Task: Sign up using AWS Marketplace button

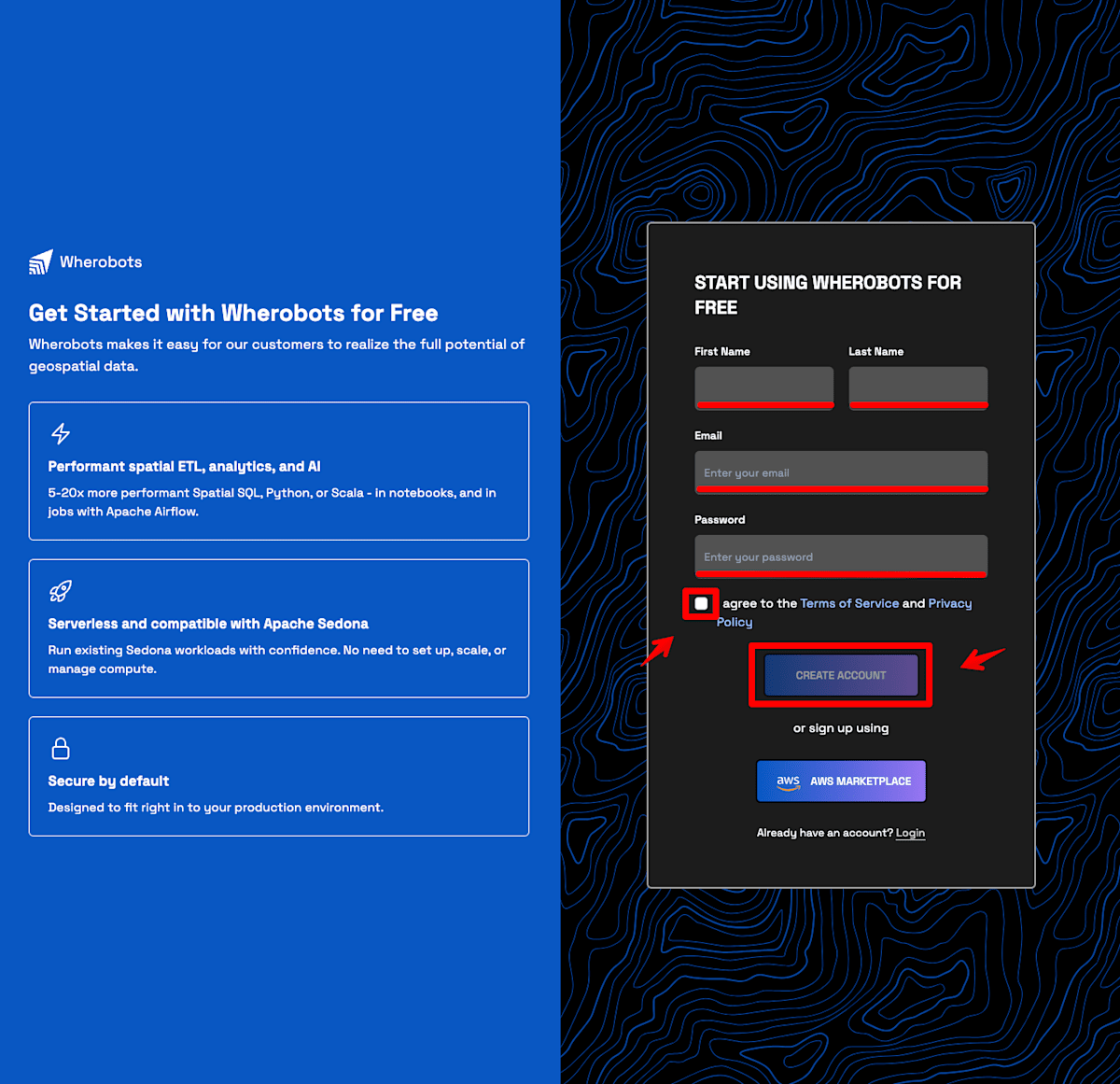Action: click(x=841, y=781)
